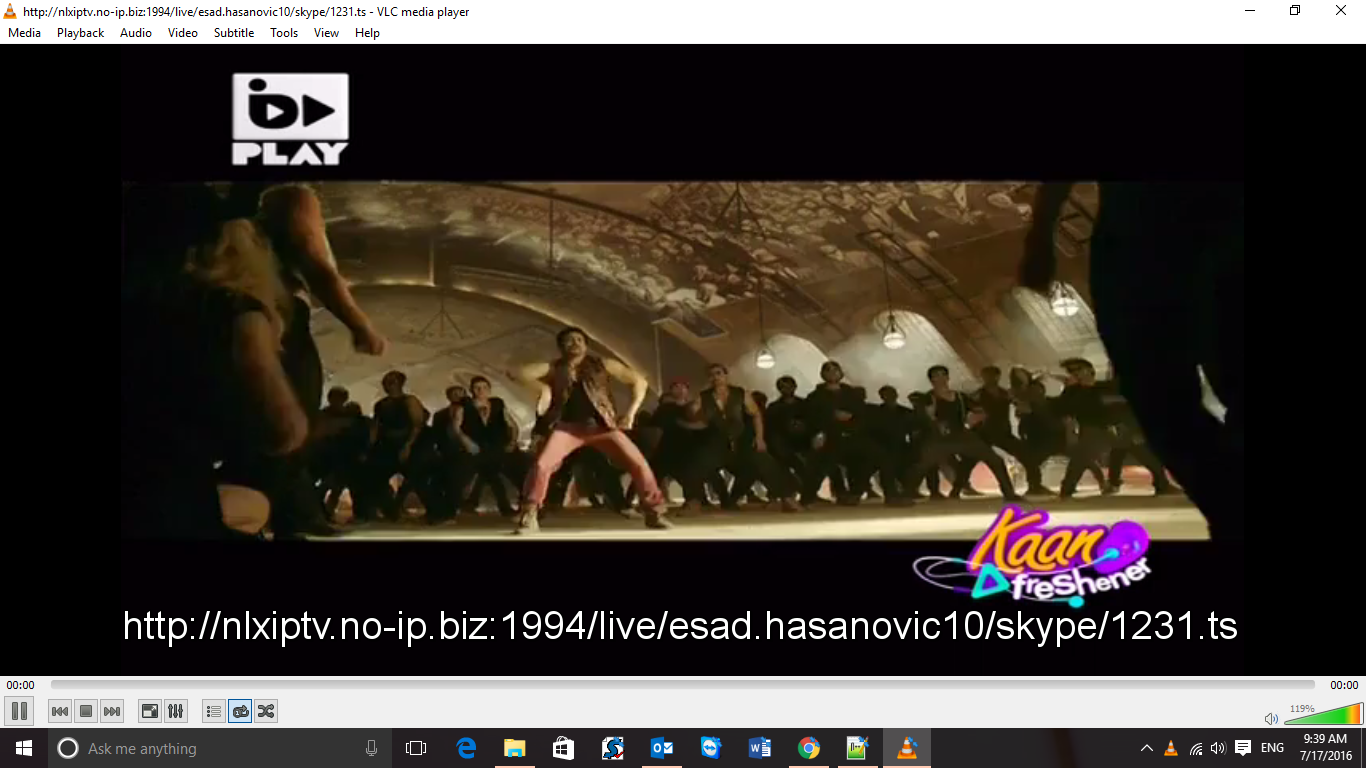Image resolution: width=1366 pixels, height=768 pixels.
Task: Click the VLC cone in system tray
Action: [1171, 748]
